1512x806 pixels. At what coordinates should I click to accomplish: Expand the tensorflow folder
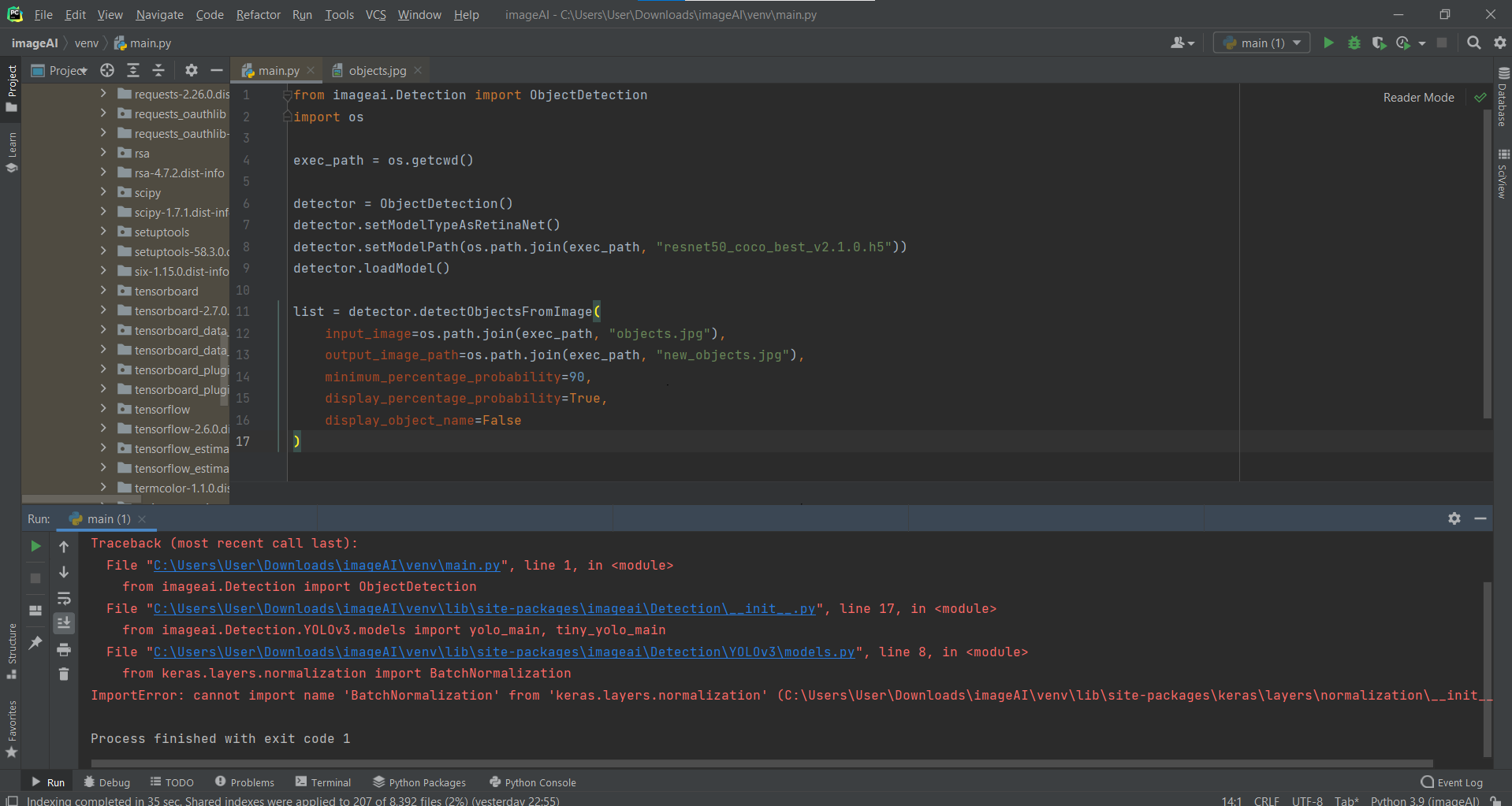pos(103,408)
